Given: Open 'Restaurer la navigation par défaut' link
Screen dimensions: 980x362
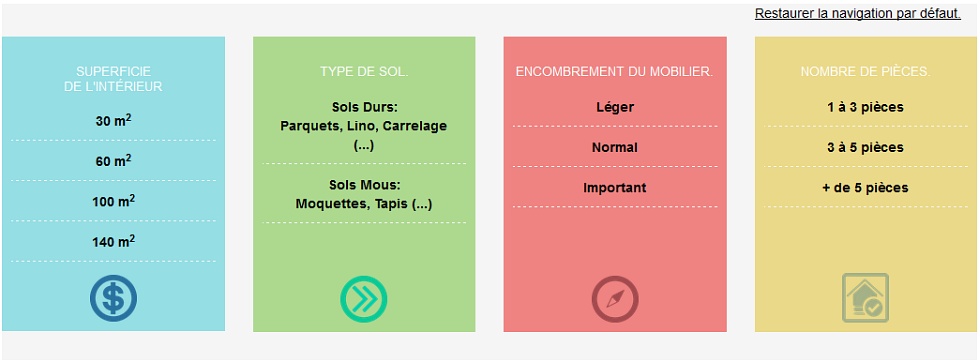Looking at the screenshot, I should tap(858, 14).
